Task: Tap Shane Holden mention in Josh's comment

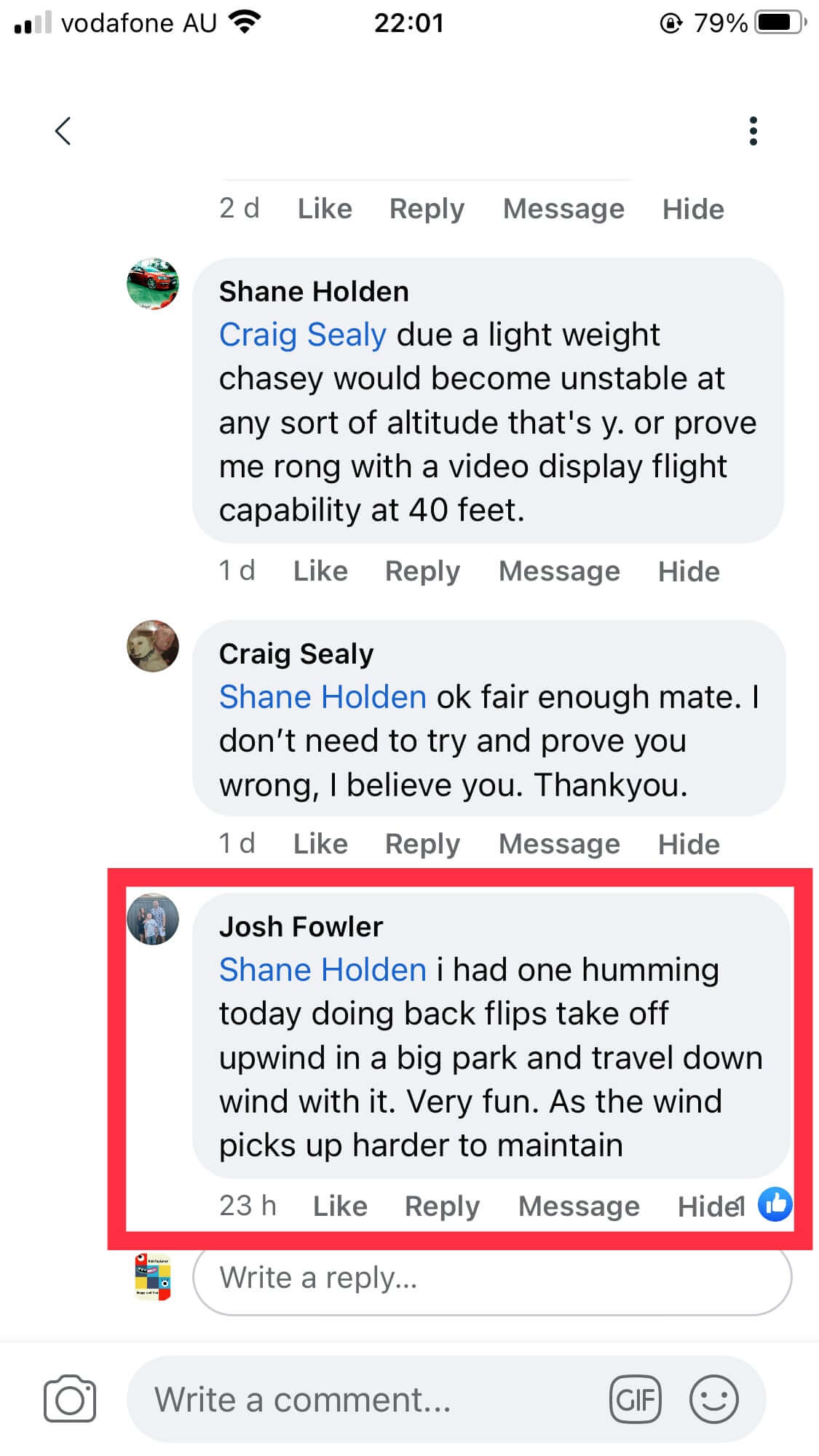Action: click(323, 970)
